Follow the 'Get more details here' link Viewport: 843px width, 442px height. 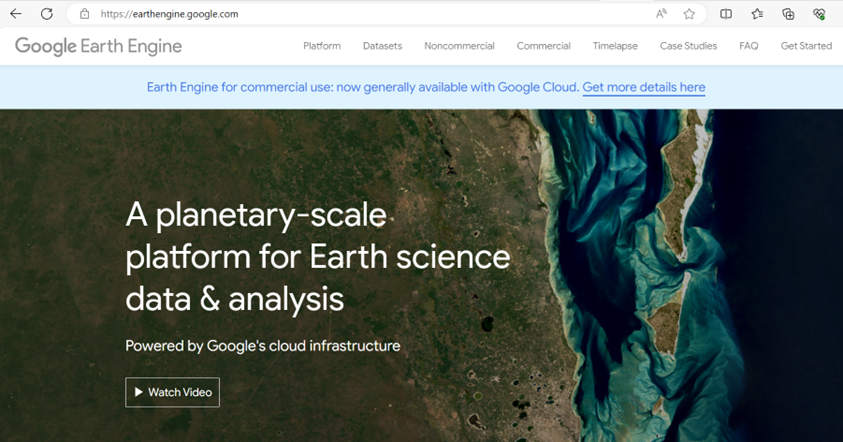[x=644, y=87]
